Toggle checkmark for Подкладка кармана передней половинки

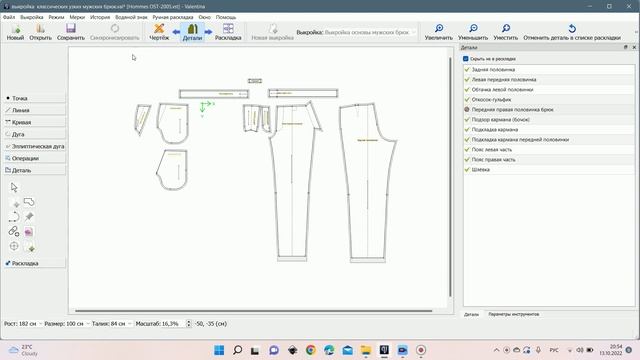(467, 140)
